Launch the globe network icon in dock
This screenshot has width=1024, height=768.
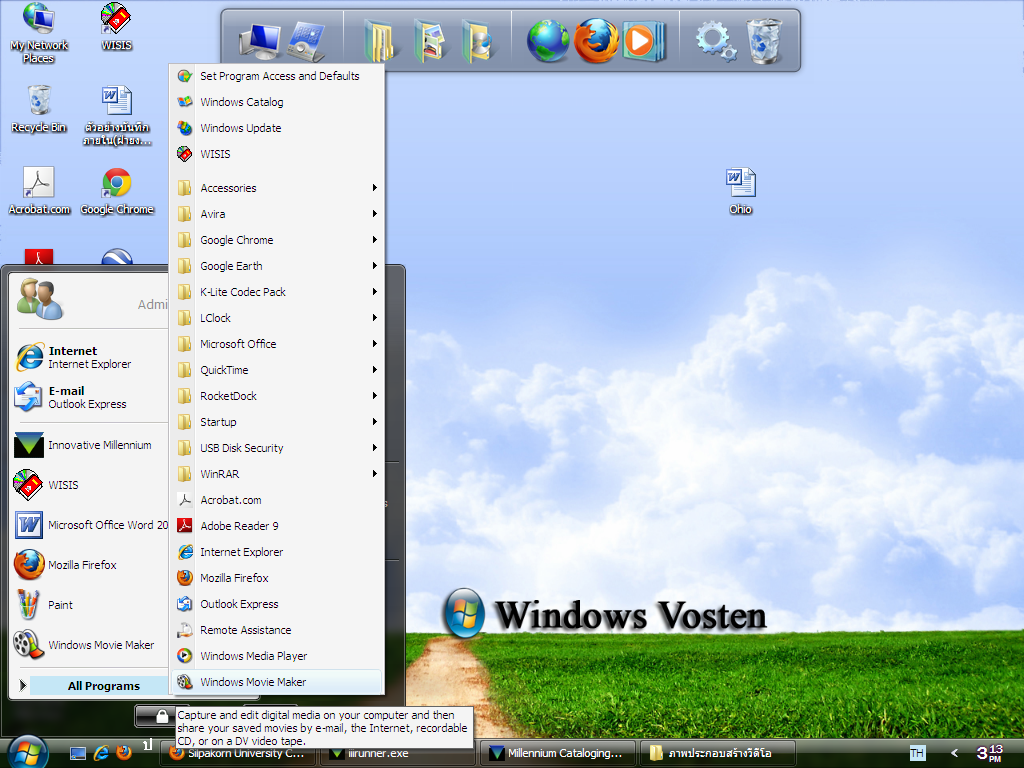[548, 41]
